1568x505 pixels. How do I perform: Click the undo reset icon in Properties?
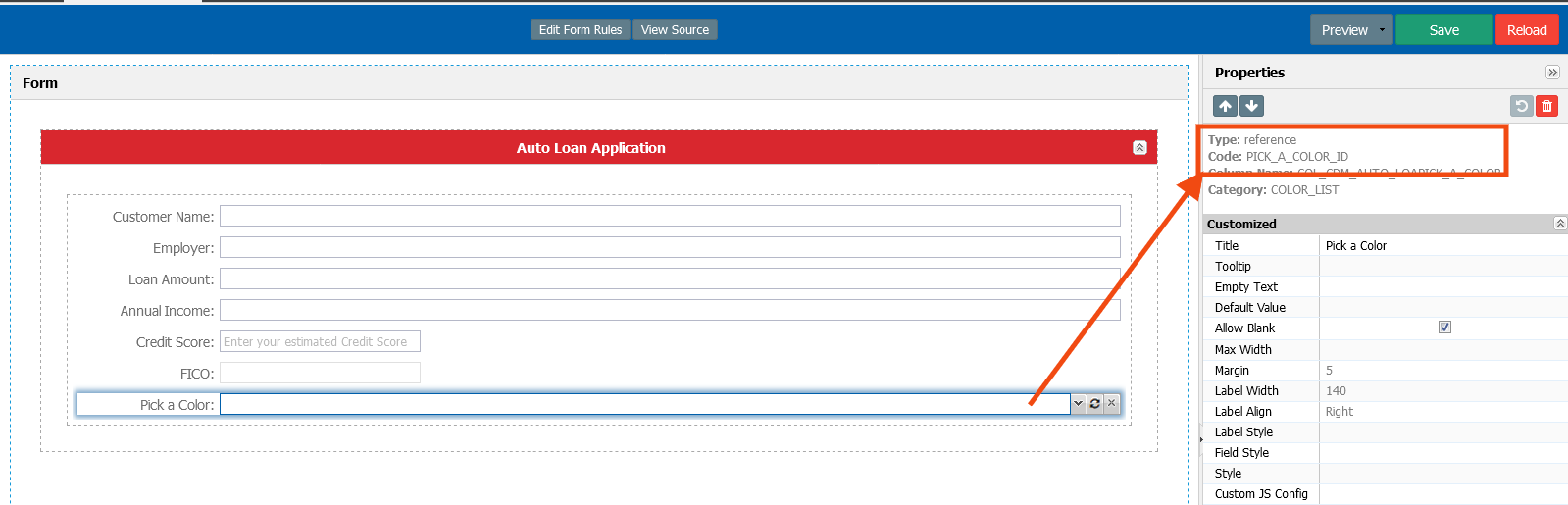[x=1521, y=106]
